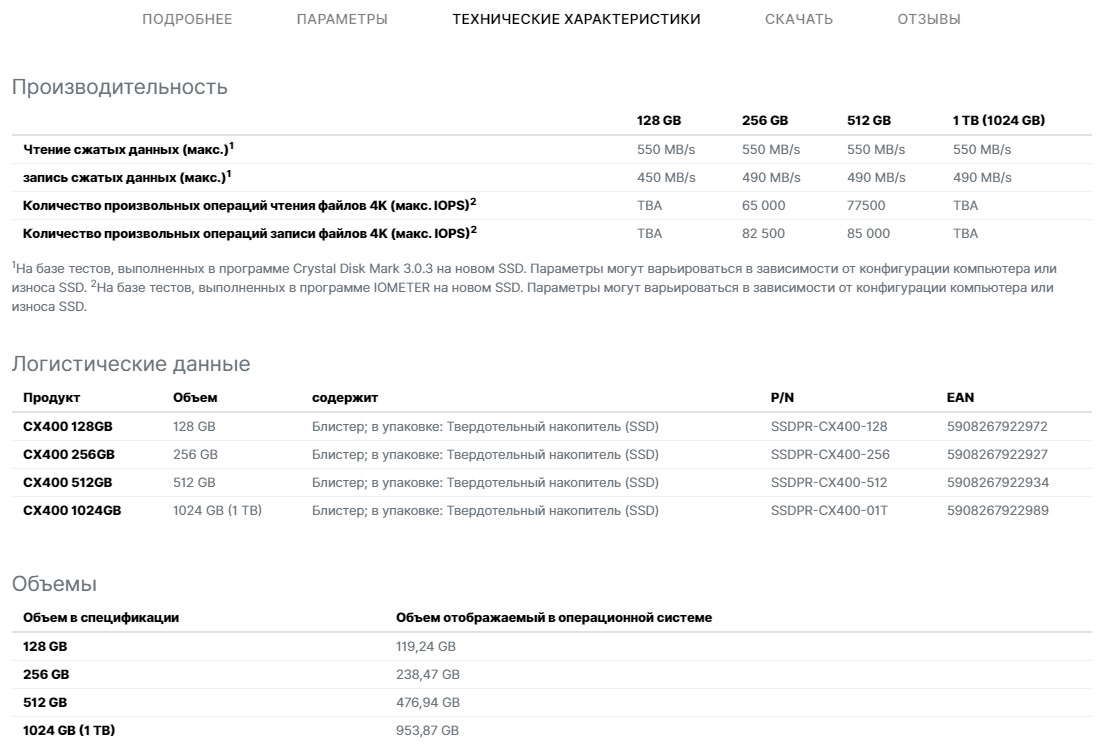Open the ОТЗЫВЫ tab

[x=929, y=19]
